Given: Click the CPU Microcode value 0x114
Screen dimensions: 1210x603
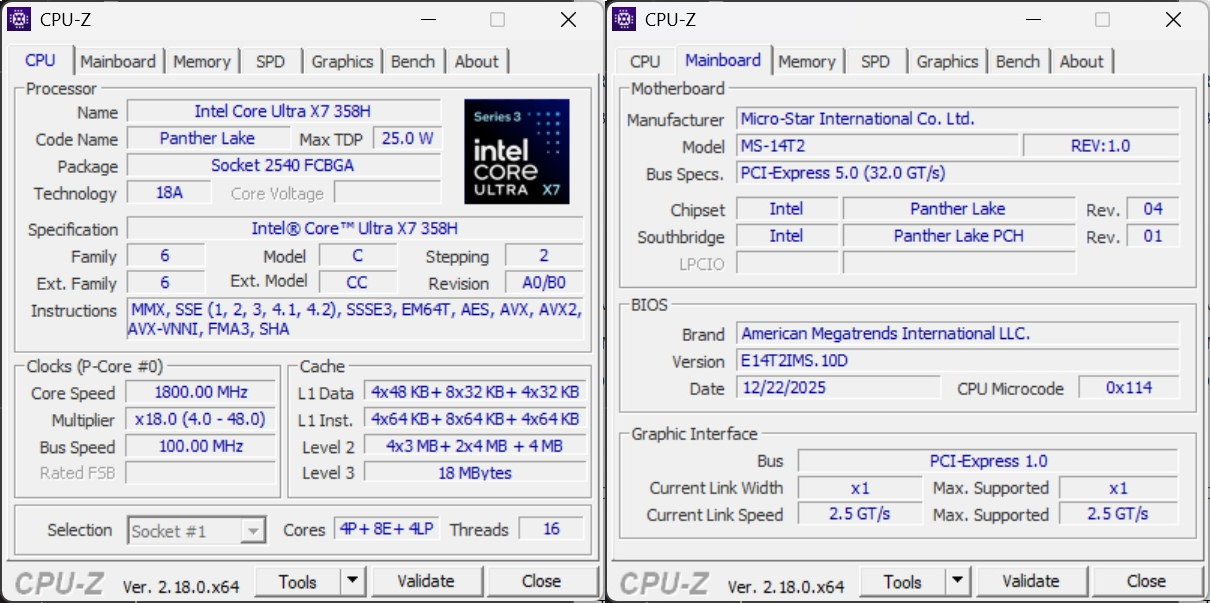Looking at the screenshot, I should click(x=1131, y=388).
